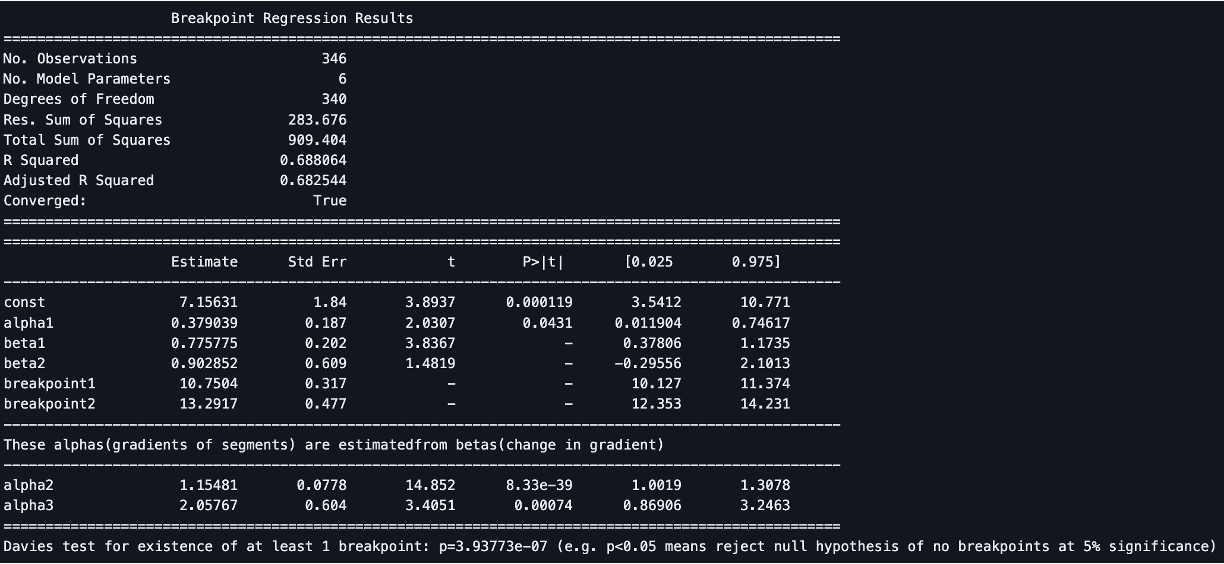Click the R Squared value 0.688064
The height and width of the screenshot is (564, 1224).
(x=313, y=160)
